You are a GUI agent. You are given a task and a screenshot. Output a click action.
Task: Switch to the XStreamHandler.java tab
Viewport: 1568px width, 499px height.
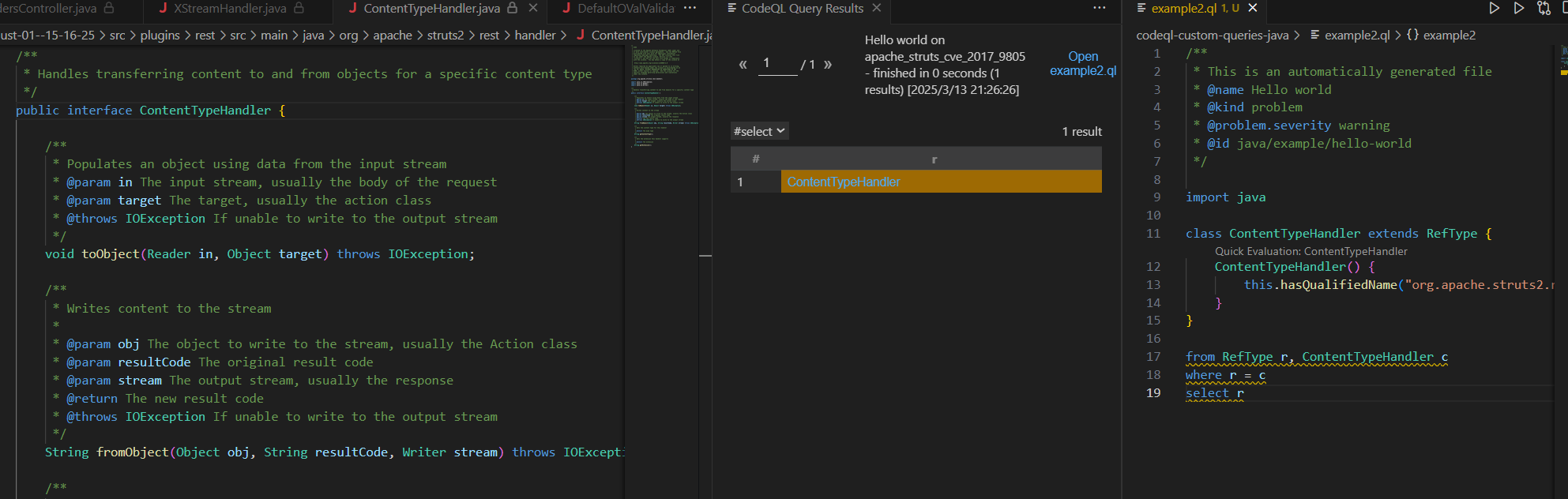coord(229,8)
